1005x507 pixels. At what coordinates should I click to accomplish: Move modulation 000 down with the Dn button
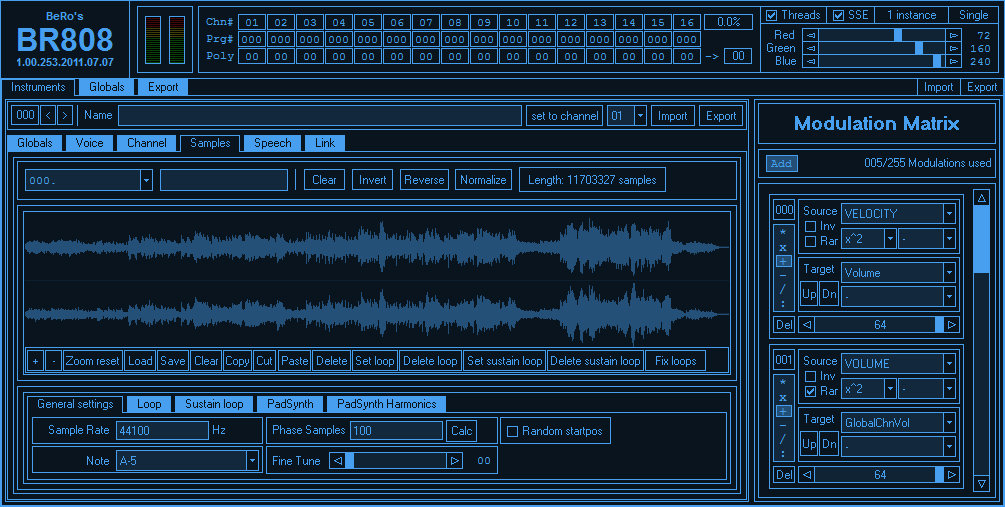coord(829,294)
